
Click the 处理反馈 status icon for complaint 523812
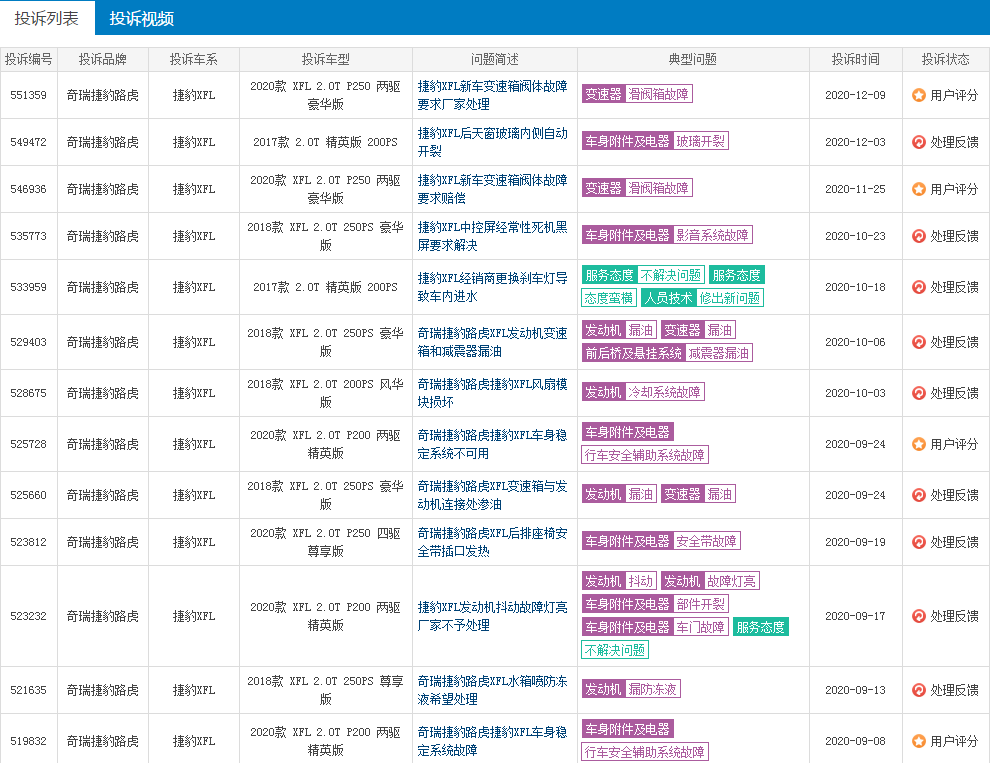point(919,543)
